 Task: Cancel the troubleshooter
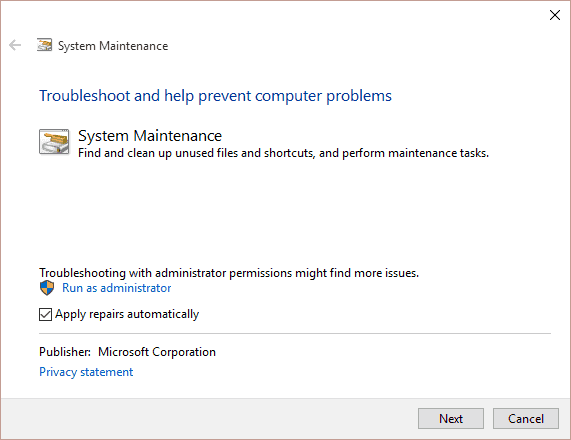525,419
